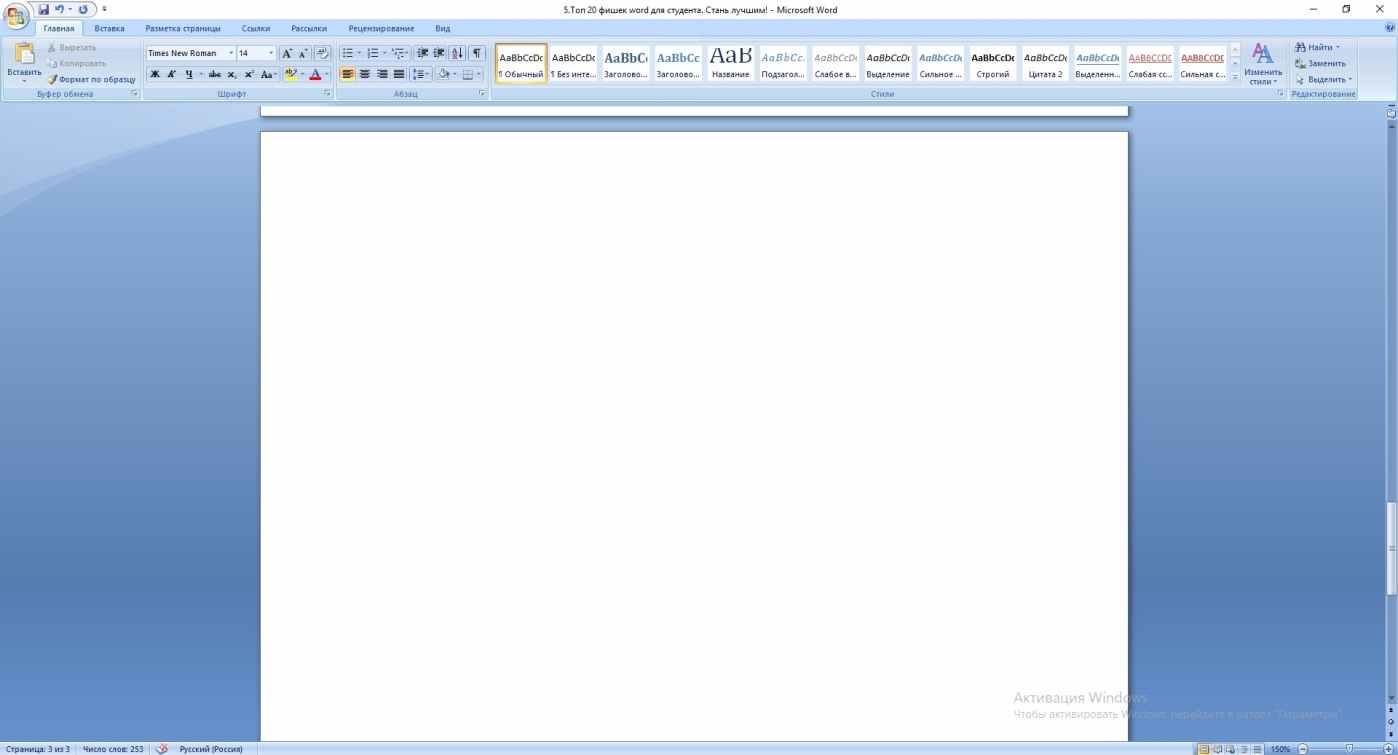This screenshot has height=755, width=1398.
Task: Toggle underline Ч formatting
Action: click(x=188, y=74)
